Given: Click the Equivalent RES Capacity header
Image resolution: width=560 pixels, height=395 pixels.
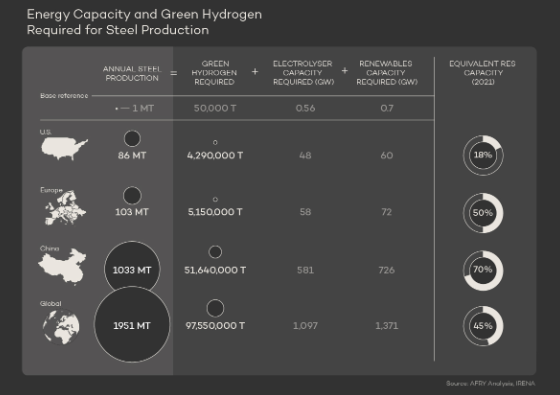Looking at the screenshot, I should (x=482, y=73).
